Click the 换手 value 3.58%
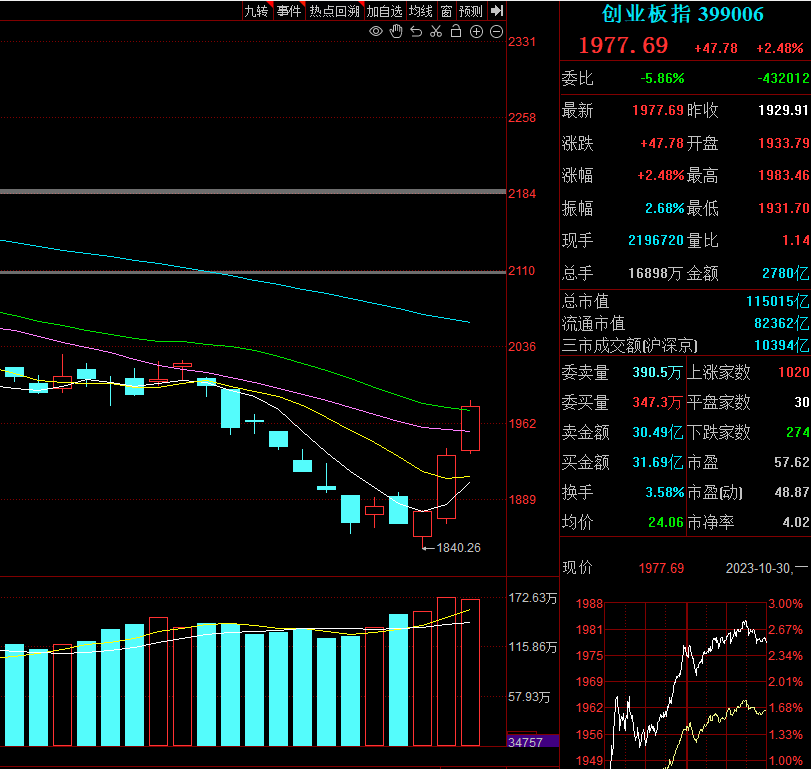Image resolution: width=811 pixels, height=769 pixels. (x=665, y=492)
